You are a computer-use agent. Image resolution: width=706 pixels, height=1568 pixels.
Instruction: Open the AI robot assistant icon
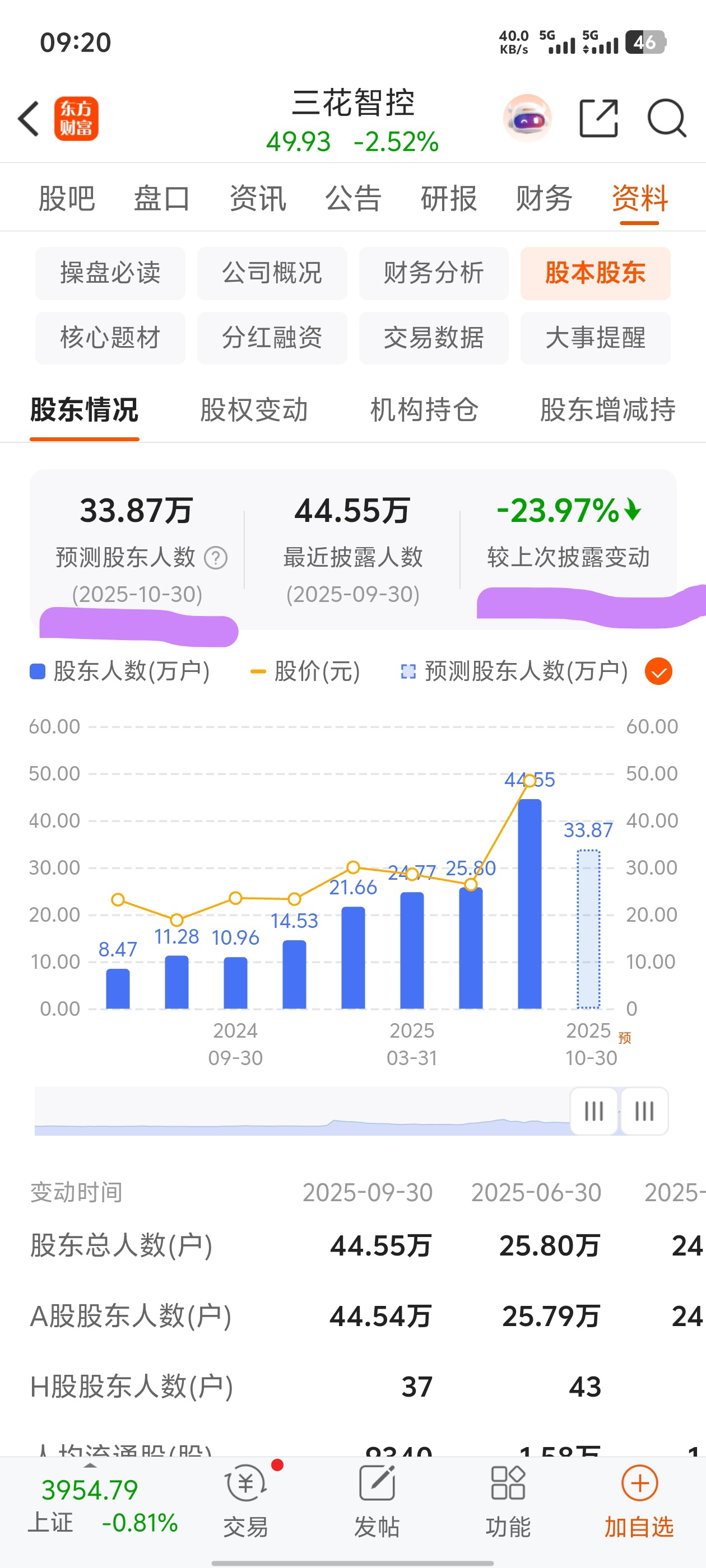pyautogui.click(x=527, y=118)
